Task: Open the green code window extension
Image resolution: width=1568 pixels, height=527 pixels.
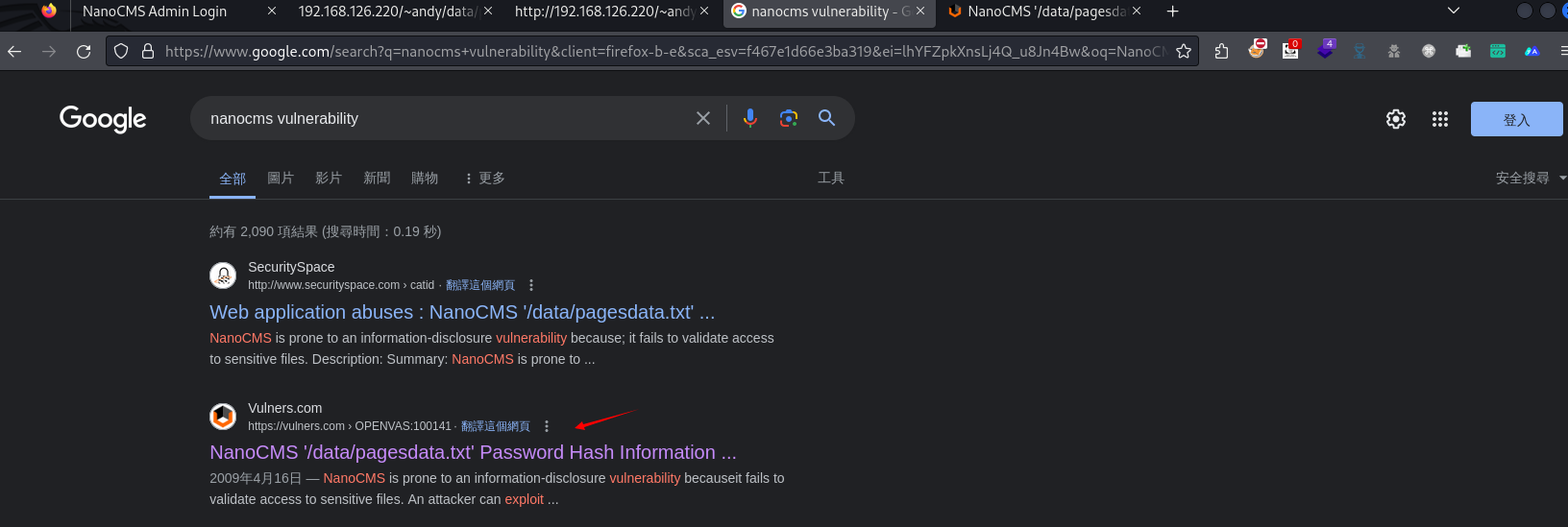Action: pyautogui.click(x=1498, y=52)
